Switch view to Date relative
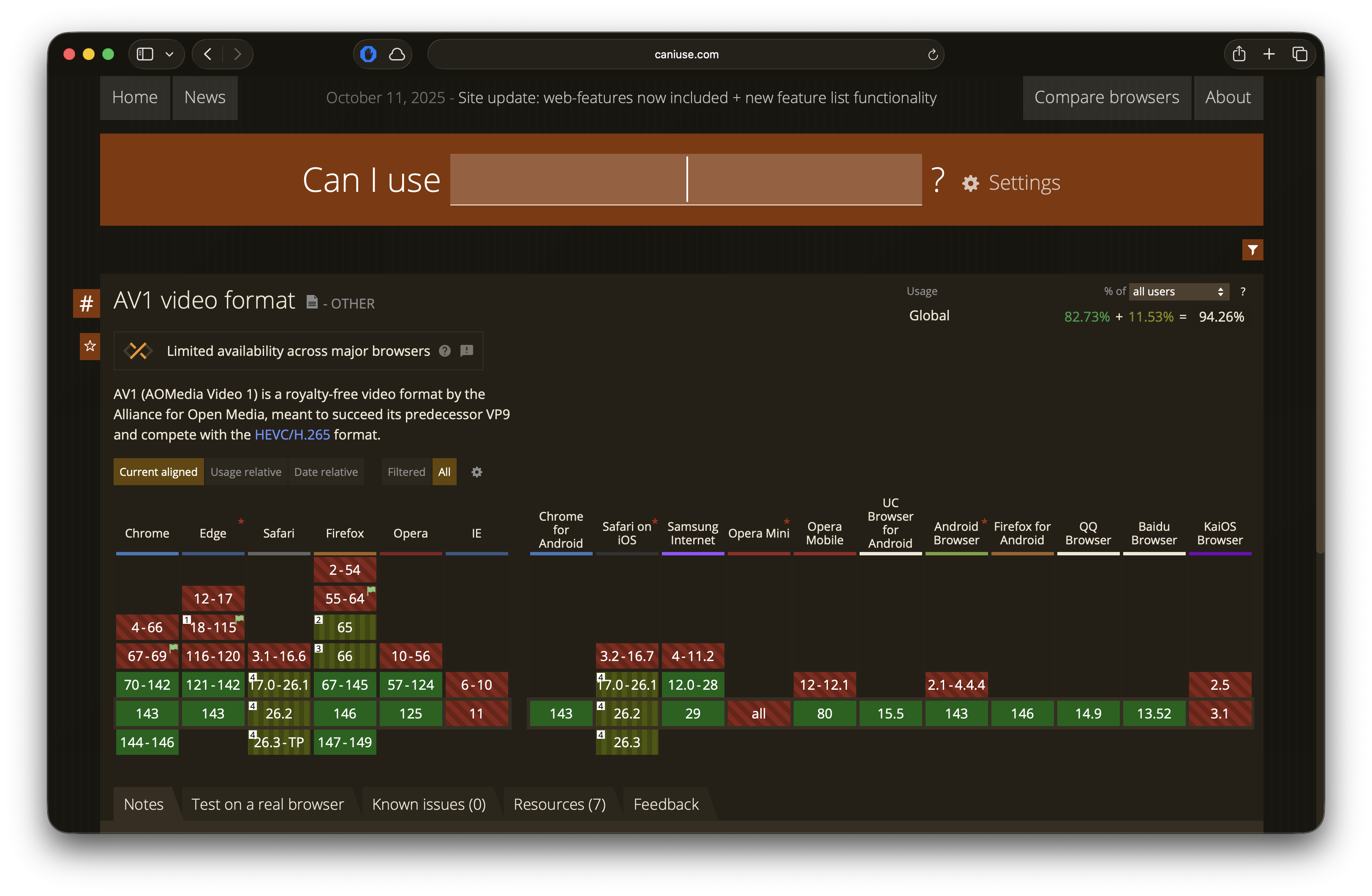Viewport: 1372px width, 896px height. pyautogui.click(x=326, y=472)
